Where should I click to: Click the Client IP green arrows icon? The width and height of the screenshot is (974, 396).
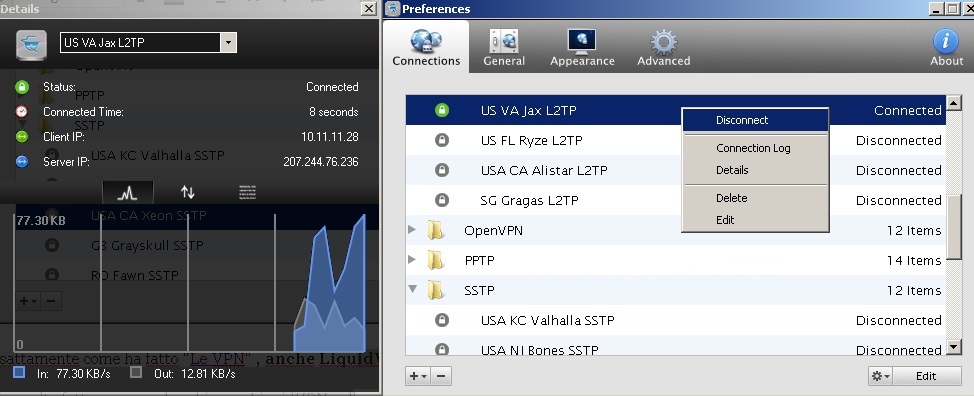point(22,137)
